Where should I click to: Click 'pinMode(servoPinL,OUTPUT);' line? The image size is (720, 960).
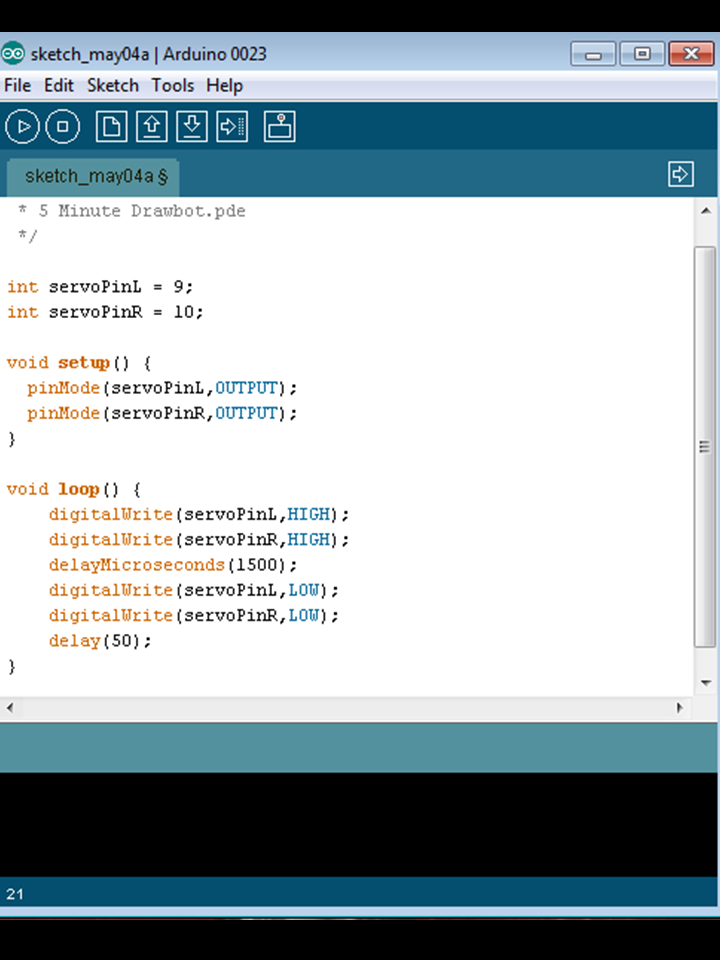[162, 388]
